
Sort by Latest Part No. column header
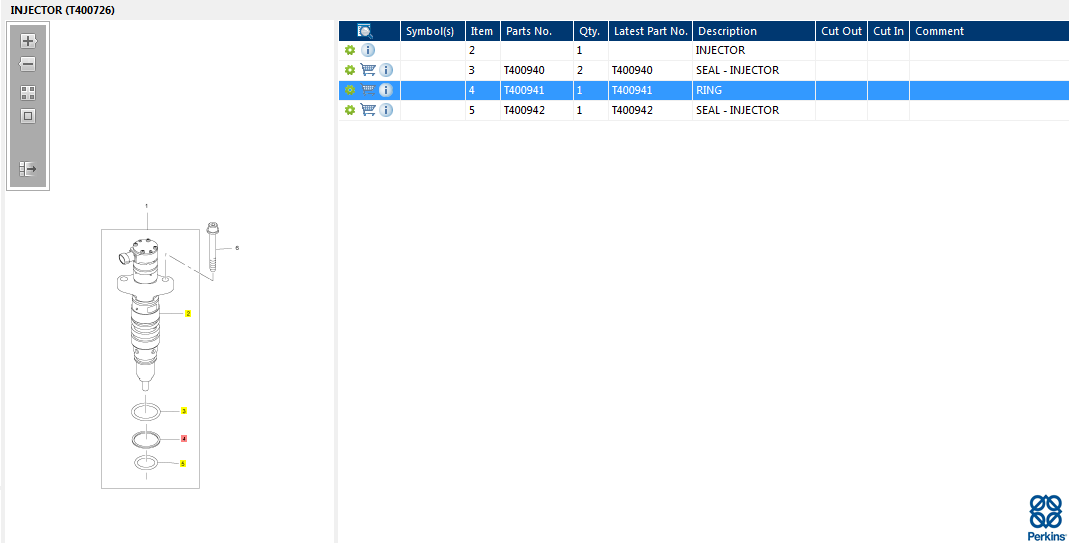(650, 31)
